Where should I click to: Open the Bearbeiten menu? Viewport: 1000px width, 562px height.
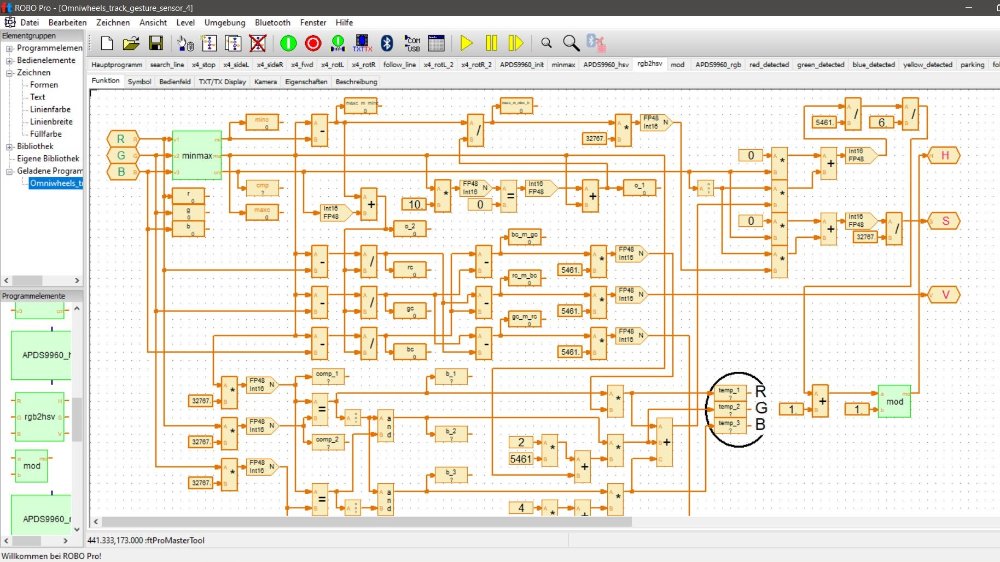(68, 22)
